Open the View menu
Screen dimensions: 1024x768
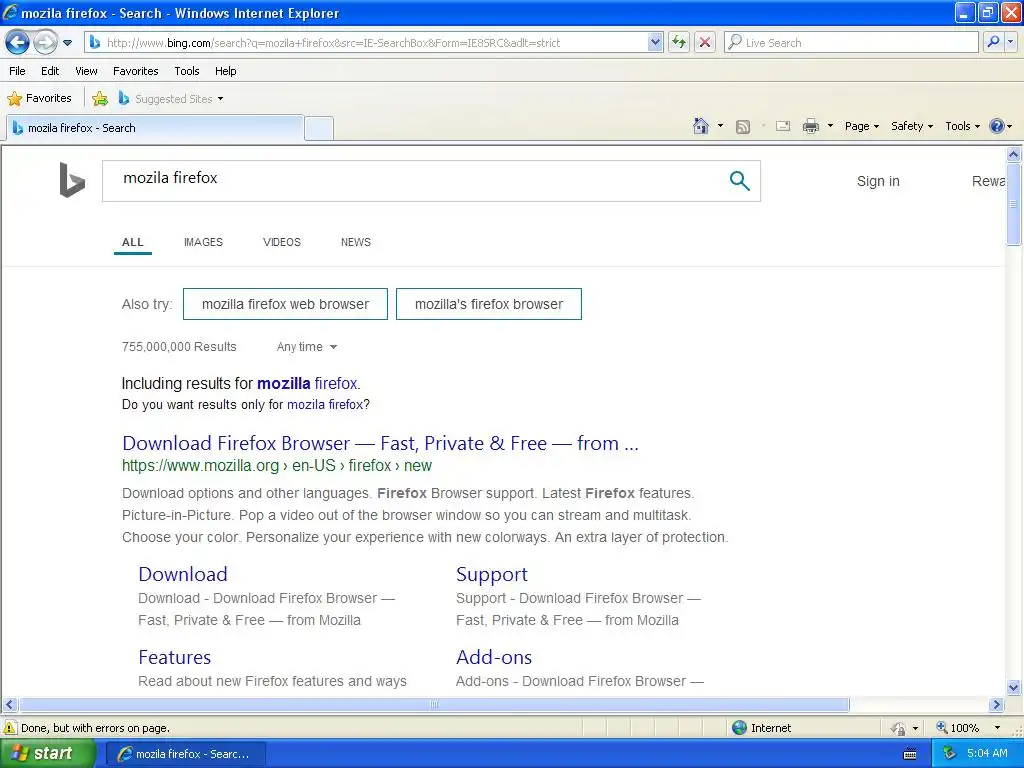pyautogui.click(x=86, y=71)
